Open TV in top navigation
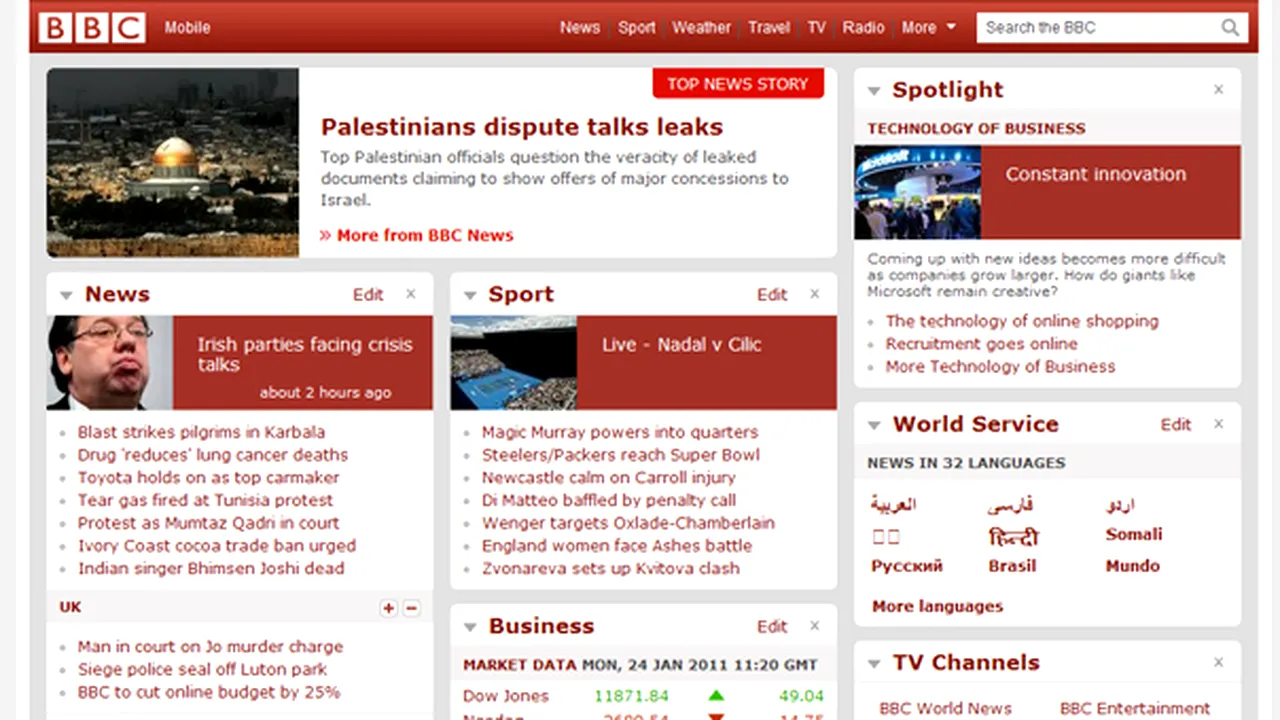The width and height of the screenshot is (1280, 720). pos(817,28)
